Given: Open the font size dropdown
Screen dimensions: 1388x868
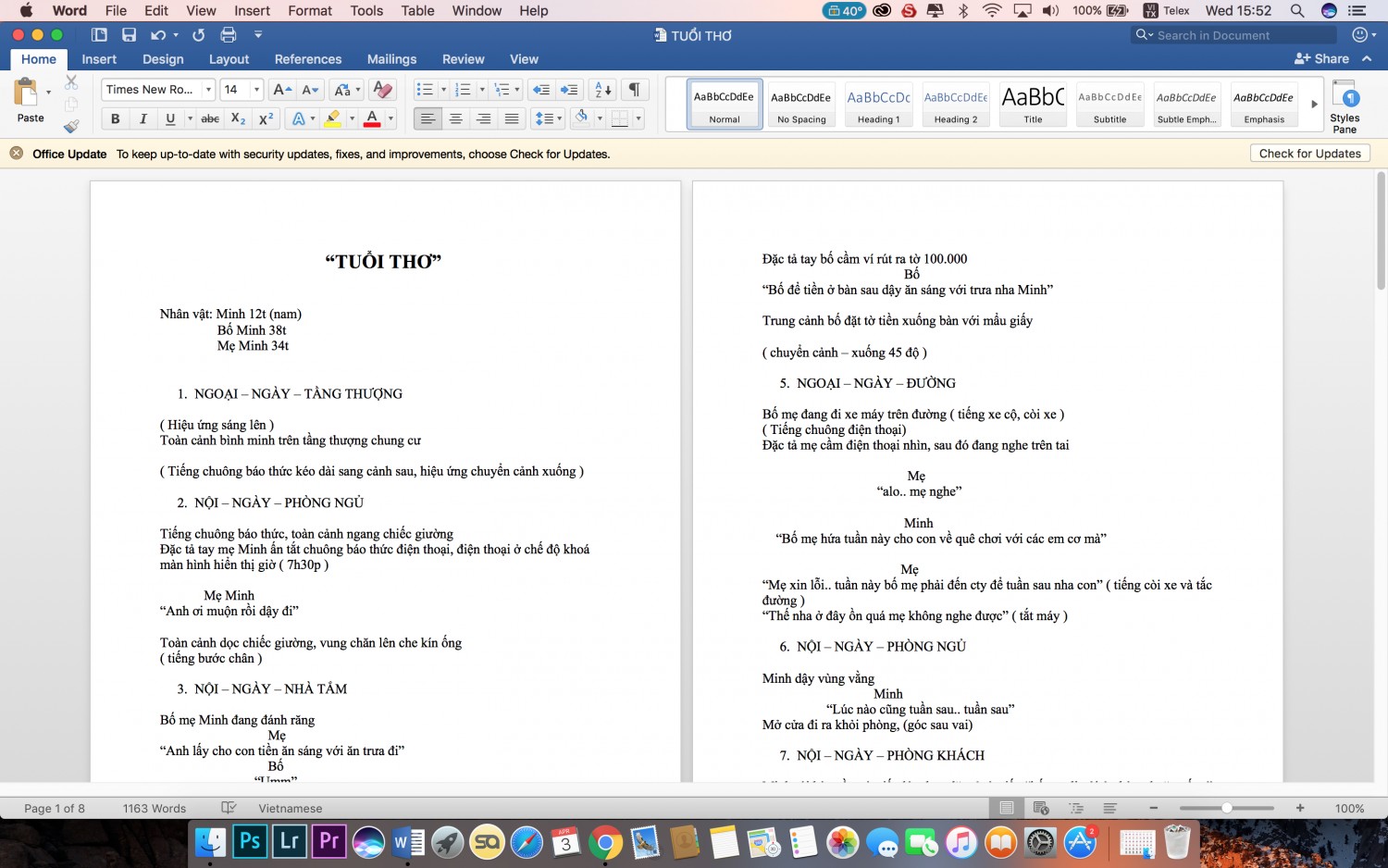Looking at the screenshot, I should click(256, 90).
